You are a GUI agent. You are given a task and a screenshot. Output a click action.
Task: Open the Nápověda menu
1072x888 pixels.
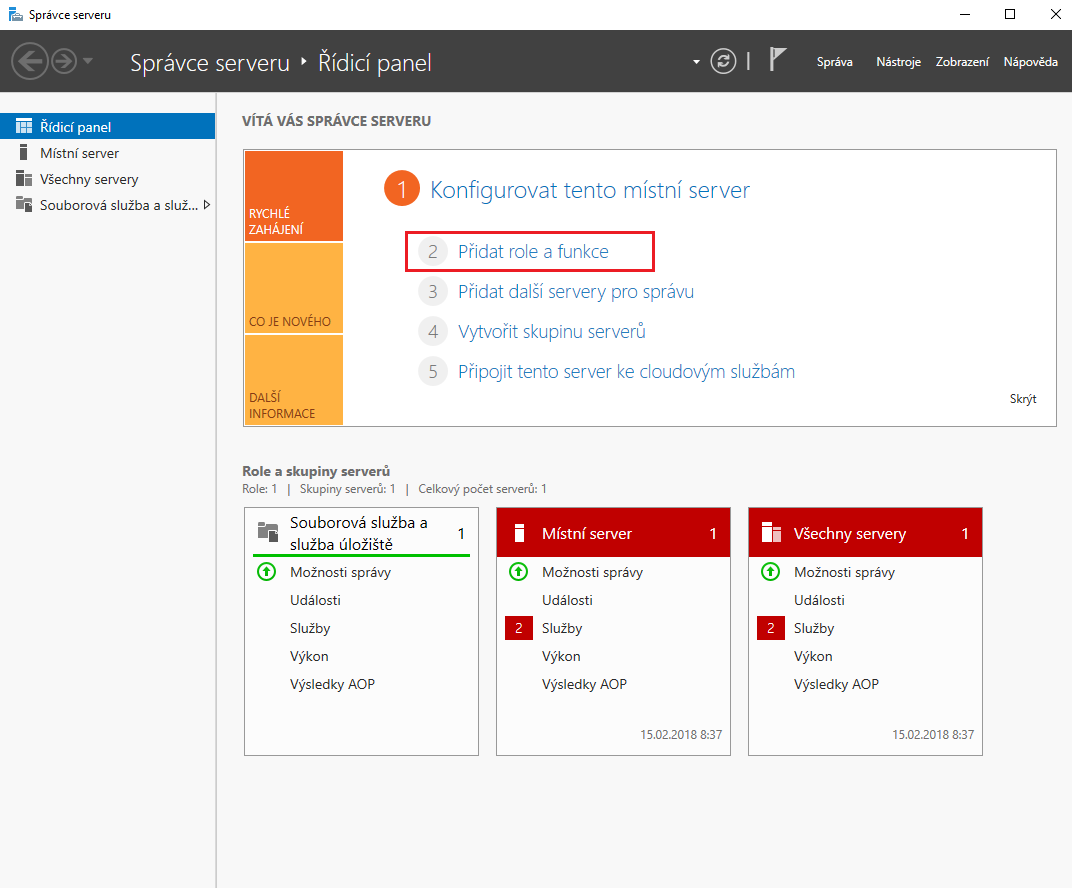[x=1030, y=62]
